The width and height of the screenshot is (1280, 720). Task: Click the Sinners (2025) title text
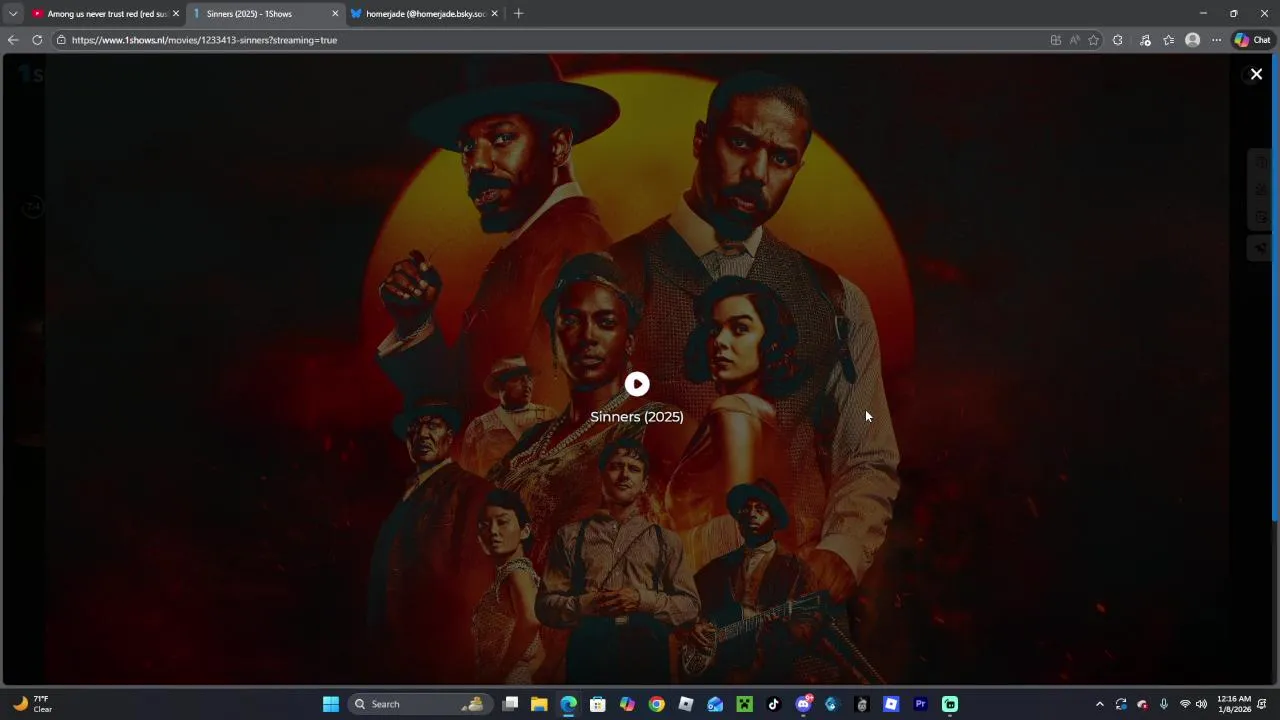click(x=637, y=417)
